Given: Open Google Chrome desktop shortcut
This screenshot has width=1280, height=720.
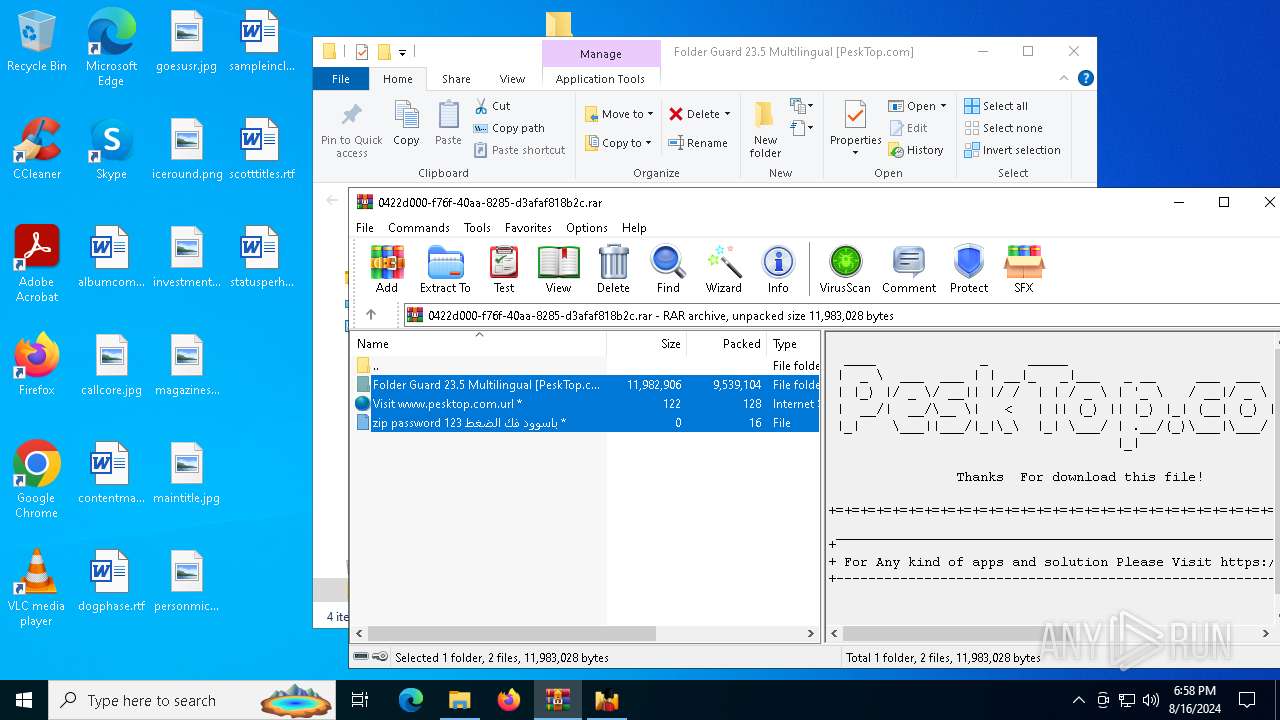Looking at the screenshot, I should coord(36,480).
